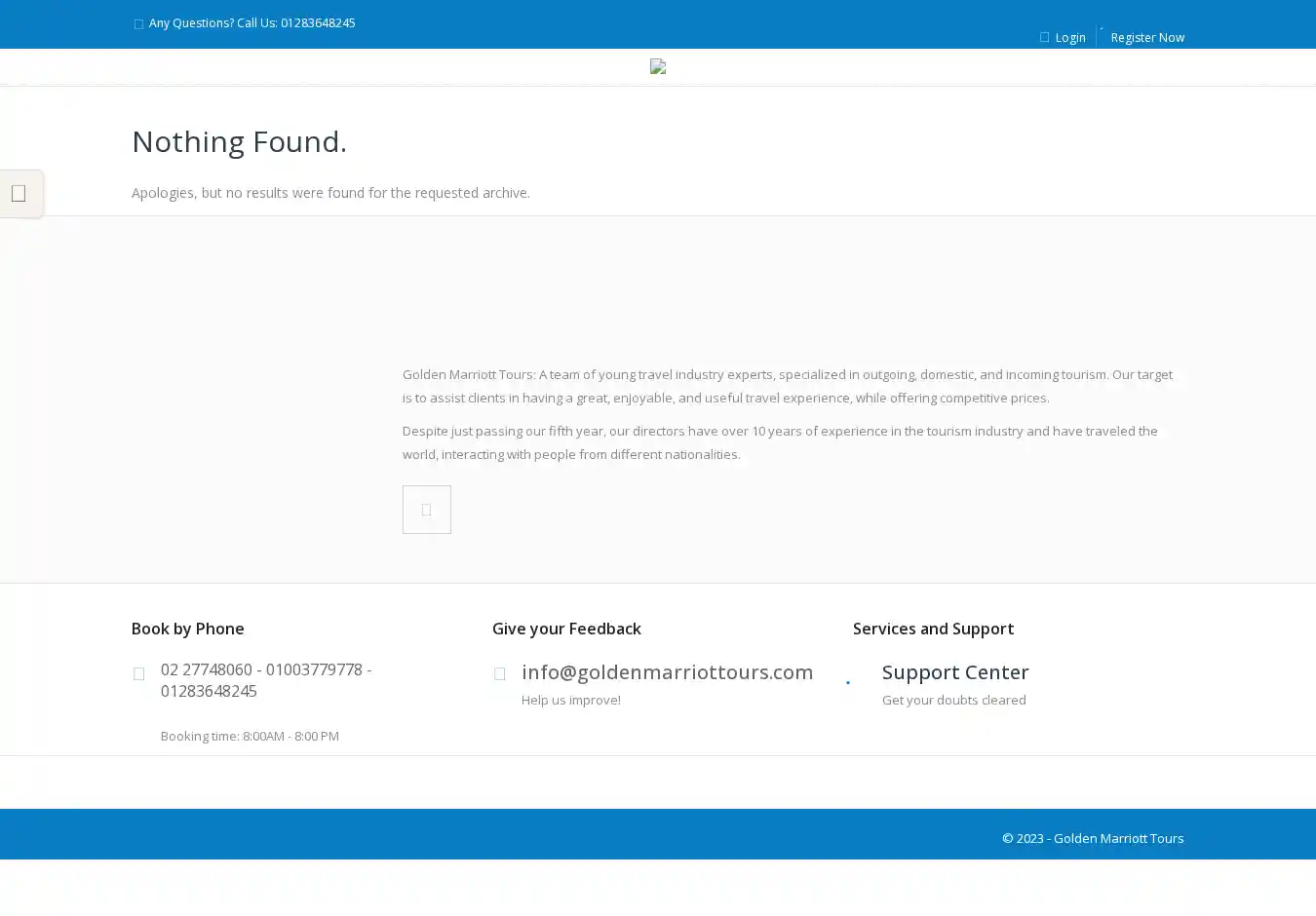Click the broken site logo image
The height and width of the screenshot is (916, 1316).
658,66
